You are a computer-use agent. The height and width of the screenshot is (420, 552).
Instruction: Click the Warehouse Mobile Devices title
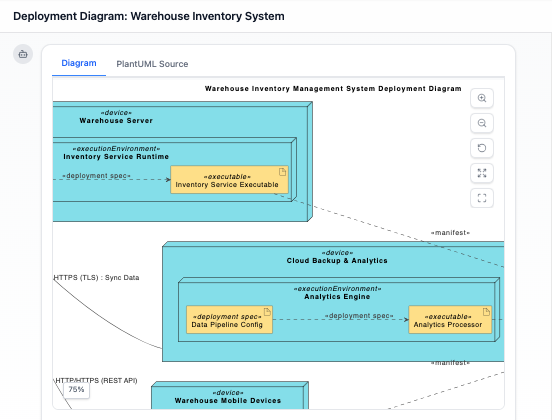pos(228,401)
